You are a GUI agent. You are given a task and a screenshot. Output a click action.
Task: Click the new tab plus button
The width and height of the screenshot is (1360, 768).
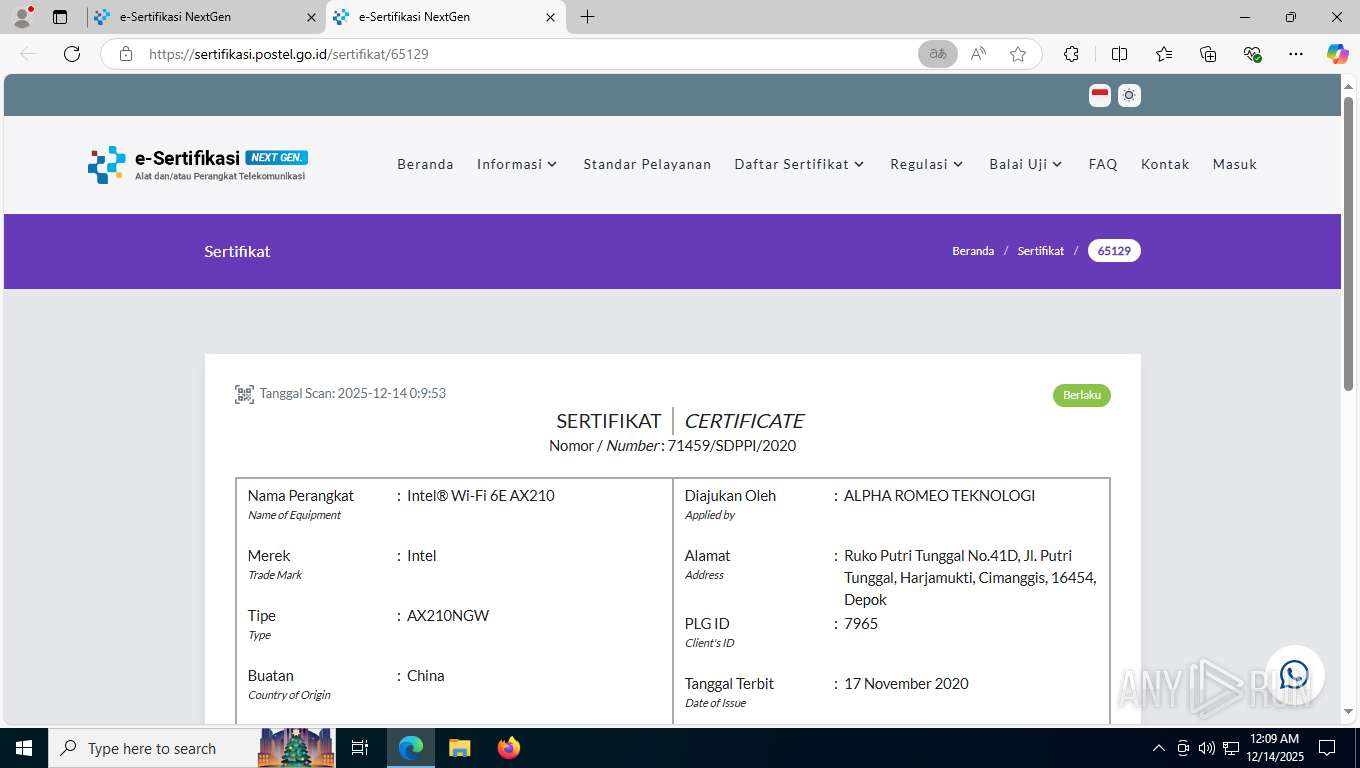[587, 17]
